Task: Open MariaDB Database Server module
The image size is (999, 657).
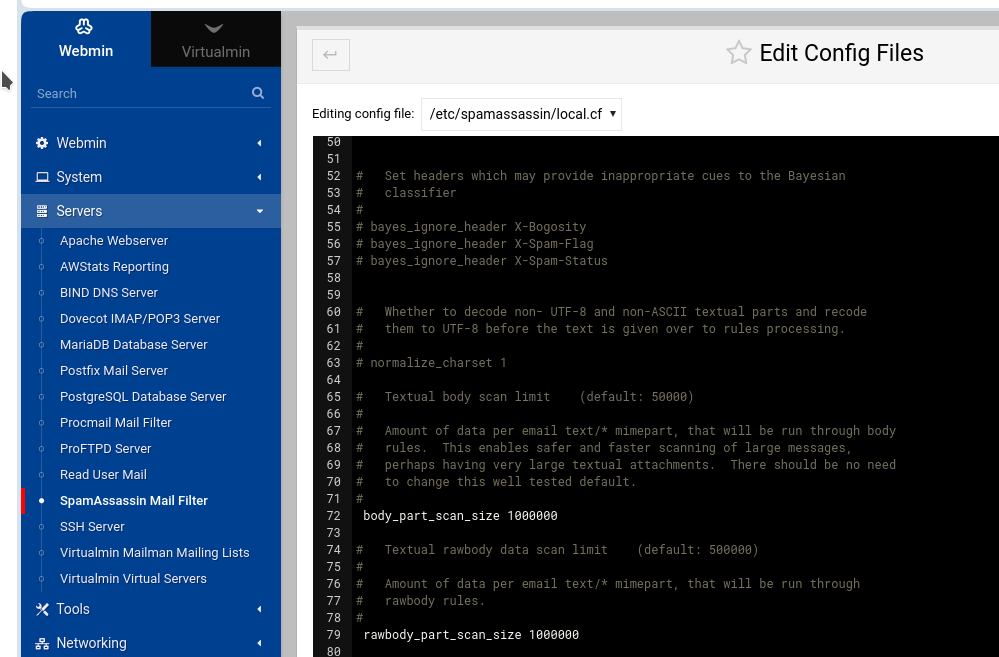Action: click(x=134, y=345)
